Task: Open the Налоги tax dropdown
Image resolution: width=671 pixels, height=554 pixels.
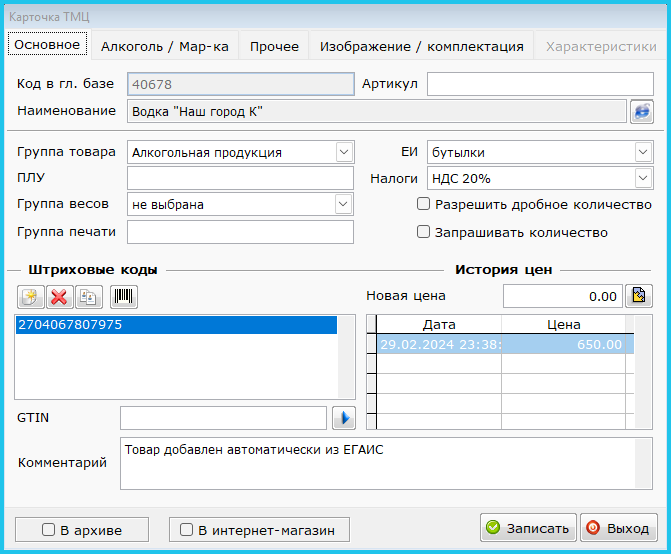Action: tap(643, 178)
